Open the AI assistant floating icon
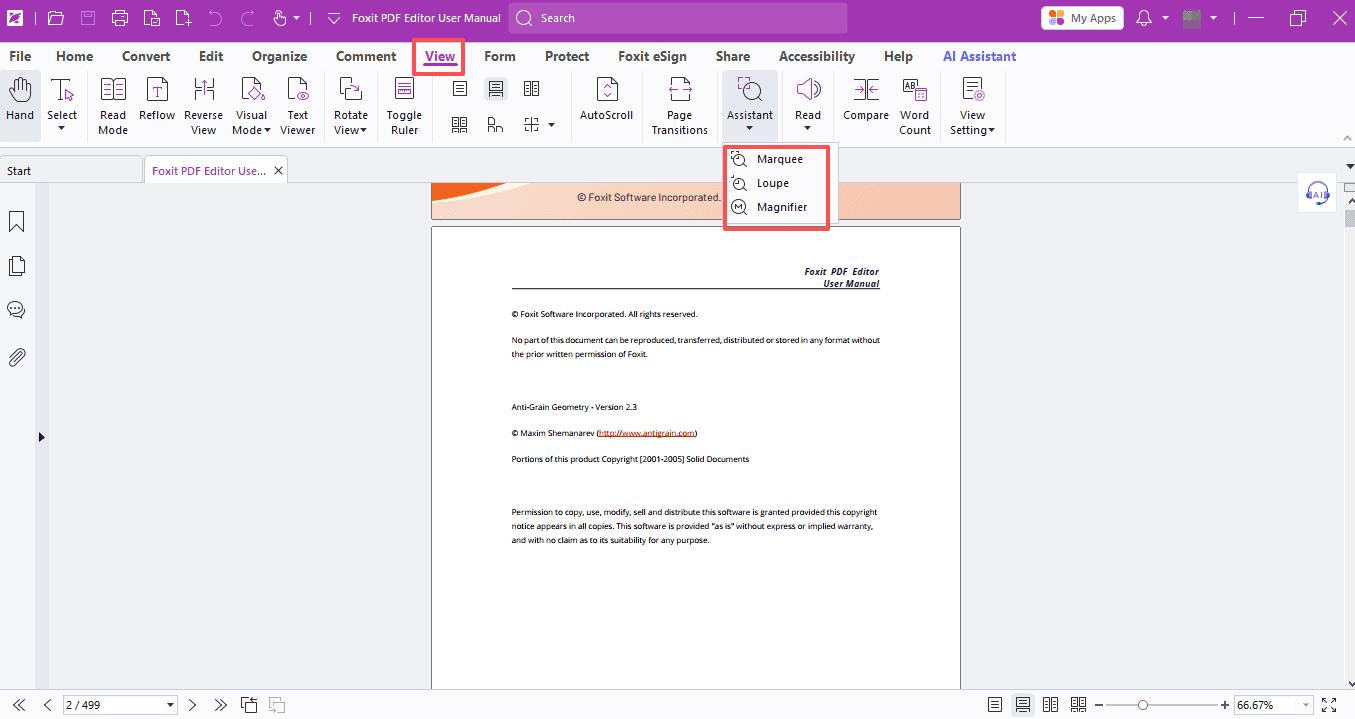 [1318, 193]
